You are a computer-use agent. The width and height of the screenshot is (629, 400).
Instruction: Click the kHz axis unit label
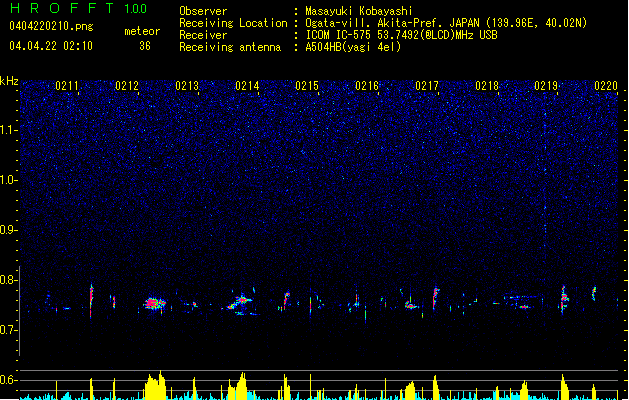[9, 81]
